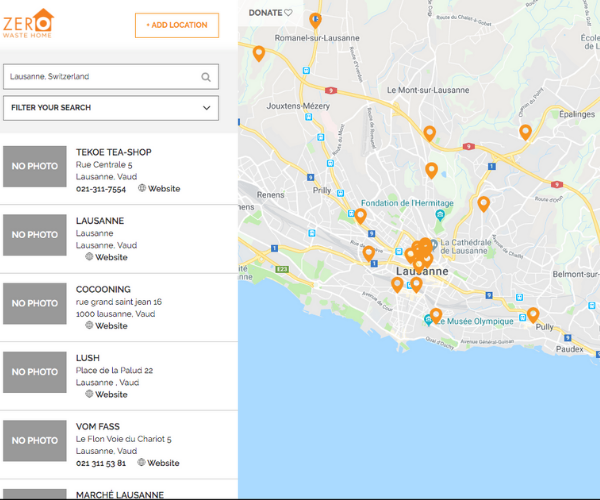Open the Vom Fass photo placeholder
This screenshot has height=500, width=600.
pyautogui.click(x=35, y=441)
